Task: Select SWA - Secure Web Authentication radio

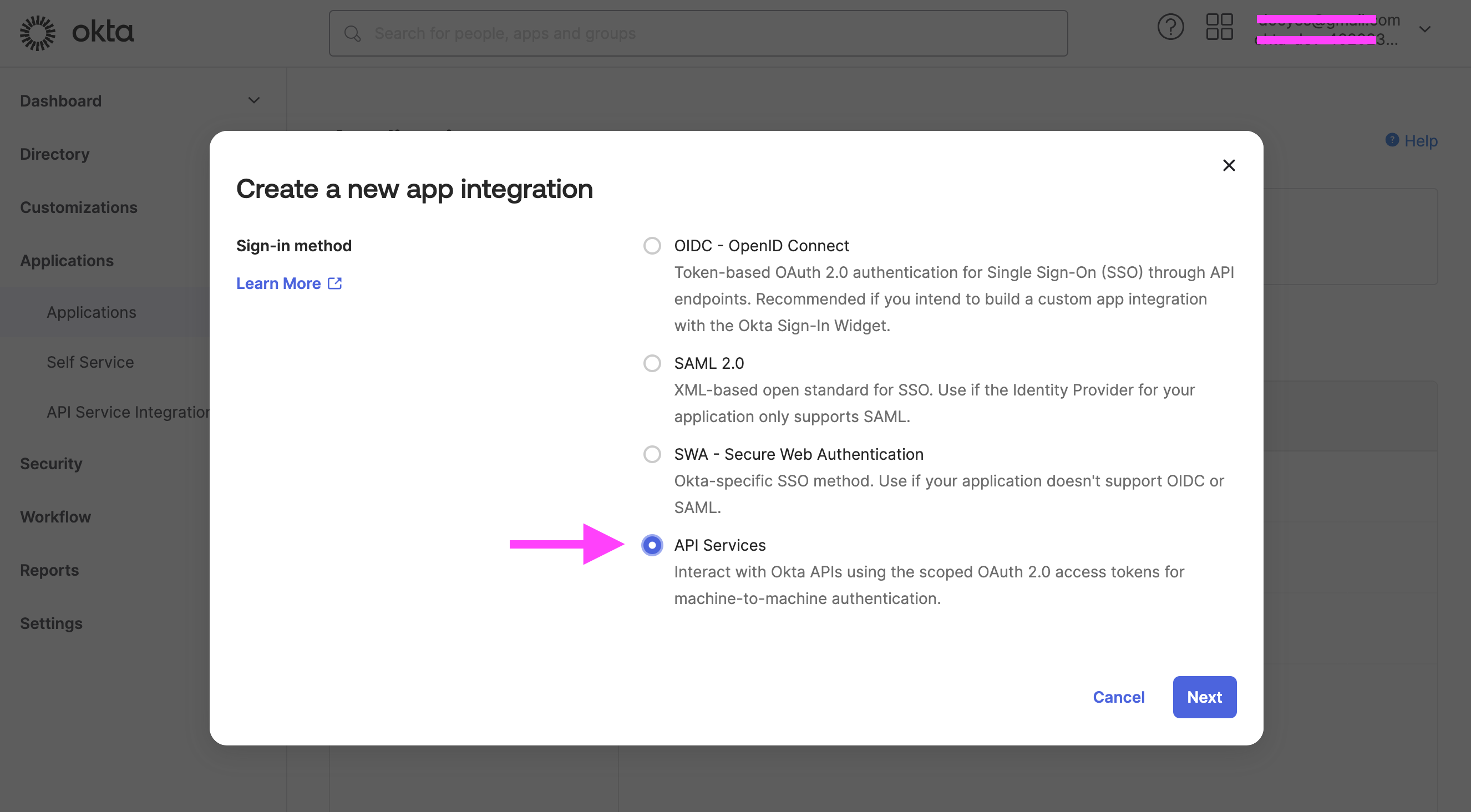Action: click(x=652, y=455)
